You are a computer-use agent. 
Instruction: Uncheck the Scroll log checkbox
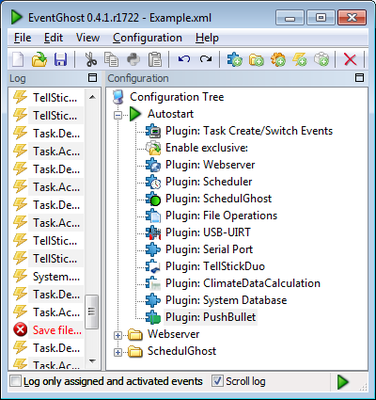(x=217, y=381)
